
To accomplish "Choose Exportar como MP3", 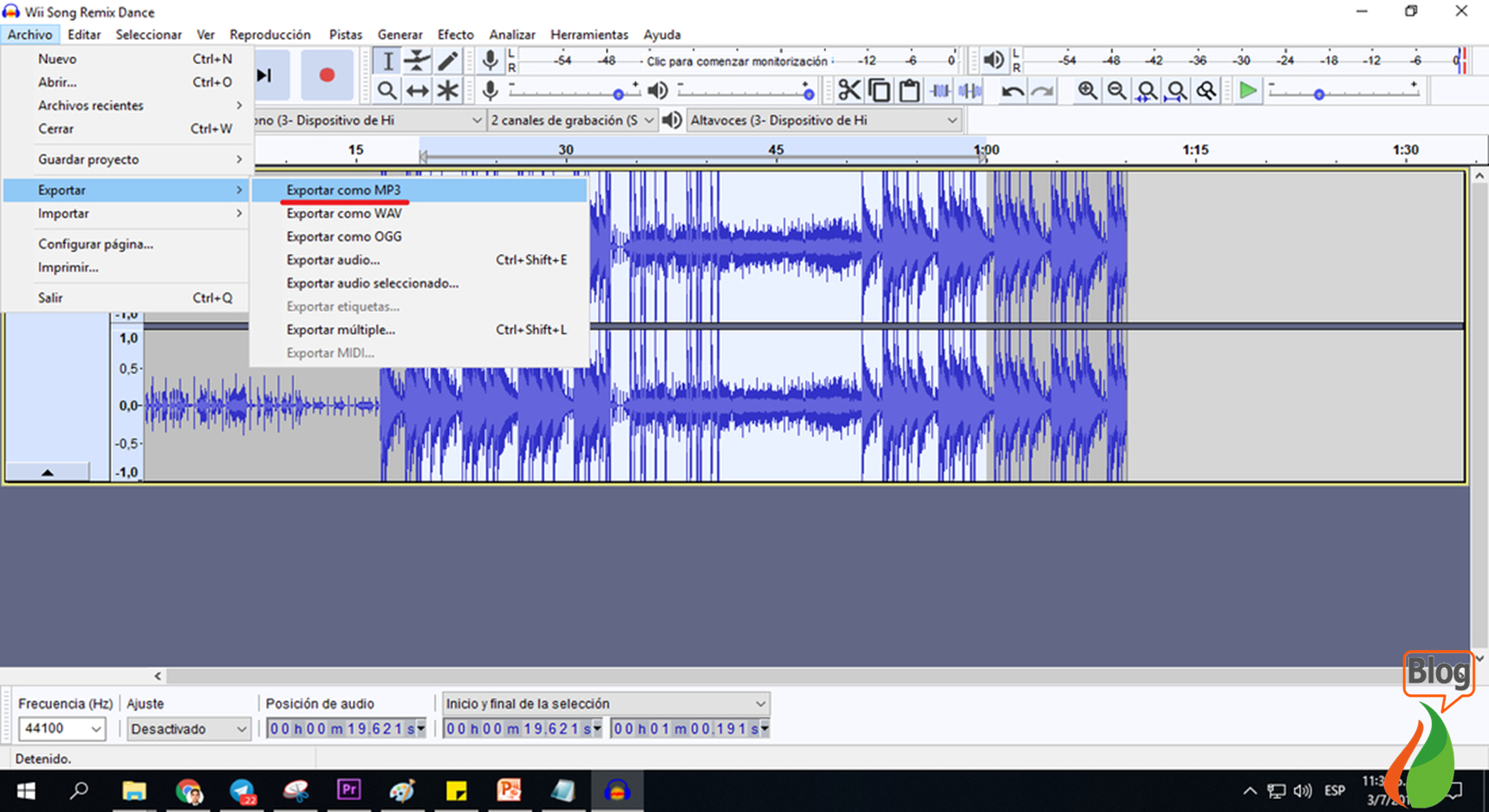I will [x=419, y=190].
